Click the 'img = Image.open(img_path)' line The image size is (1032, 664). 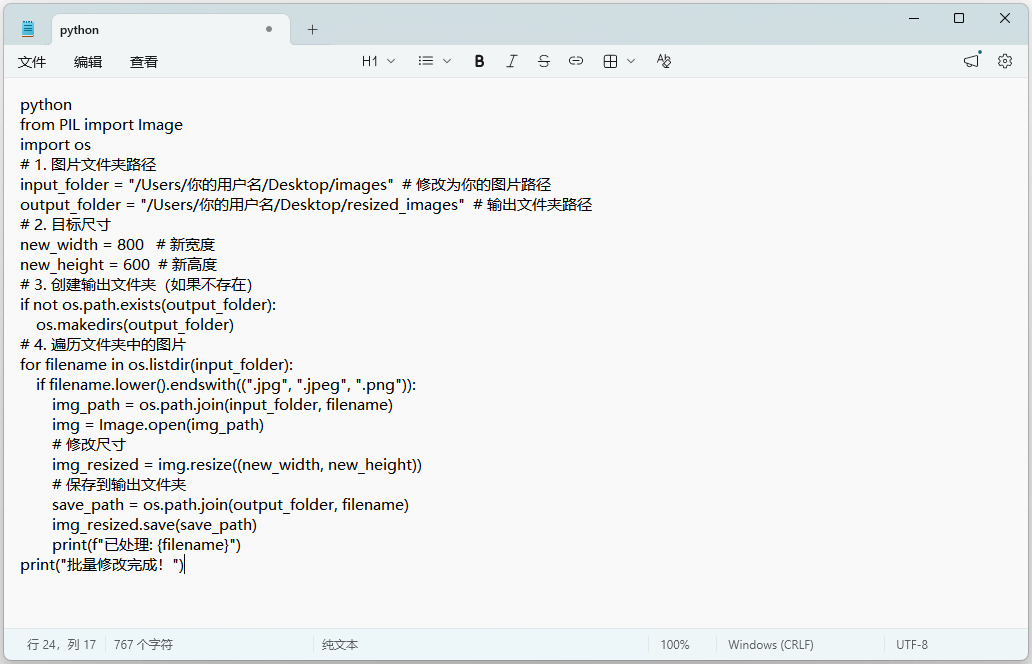pos(158,425)
